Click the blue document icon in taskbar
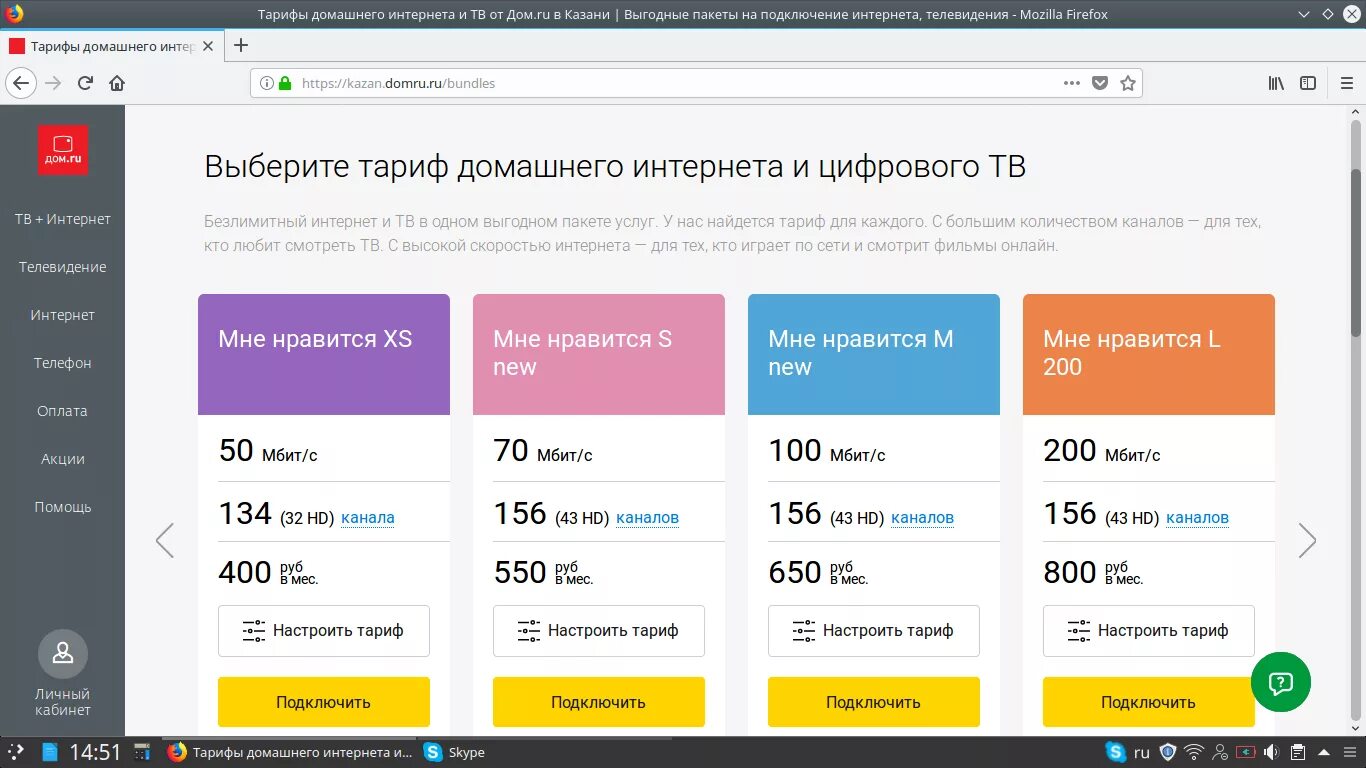Image resolution: width=1366 pixels, height=768 pixels. (50, 752)
